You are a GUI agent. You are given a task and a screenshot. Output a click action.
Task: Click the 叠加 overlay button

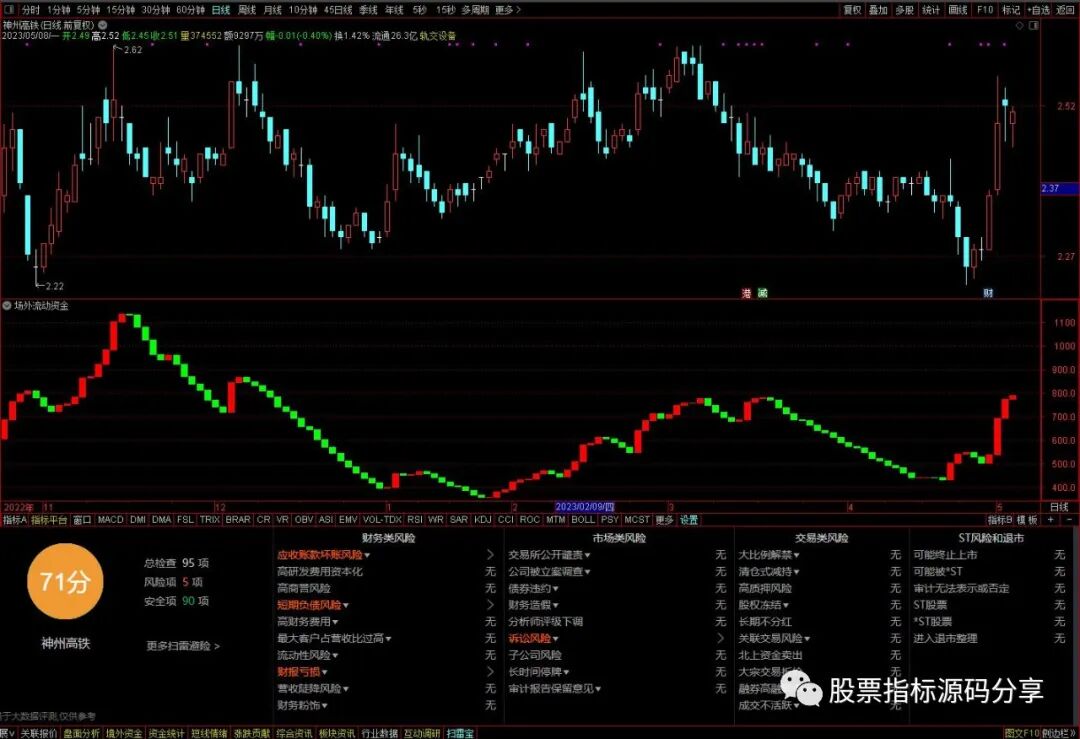click(x=878, y=10)
